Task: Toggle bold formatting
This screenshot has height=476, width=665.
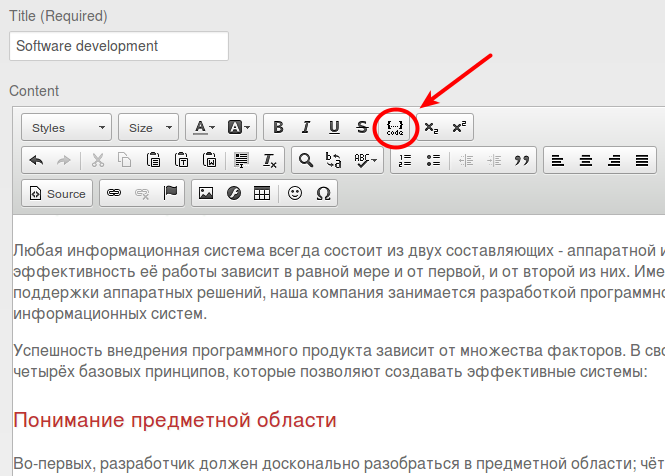Action: coord(278,127)
